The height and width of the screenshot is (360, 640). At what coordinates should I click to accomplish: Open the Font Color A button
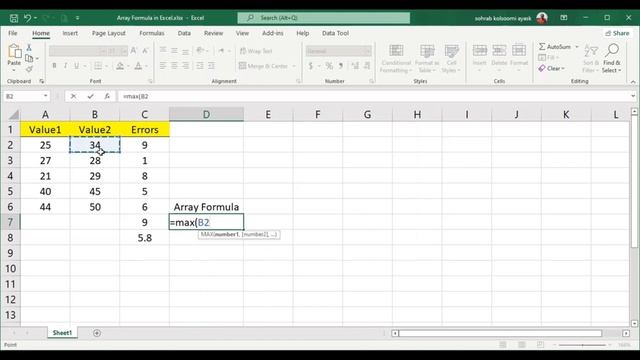(138, 66)
